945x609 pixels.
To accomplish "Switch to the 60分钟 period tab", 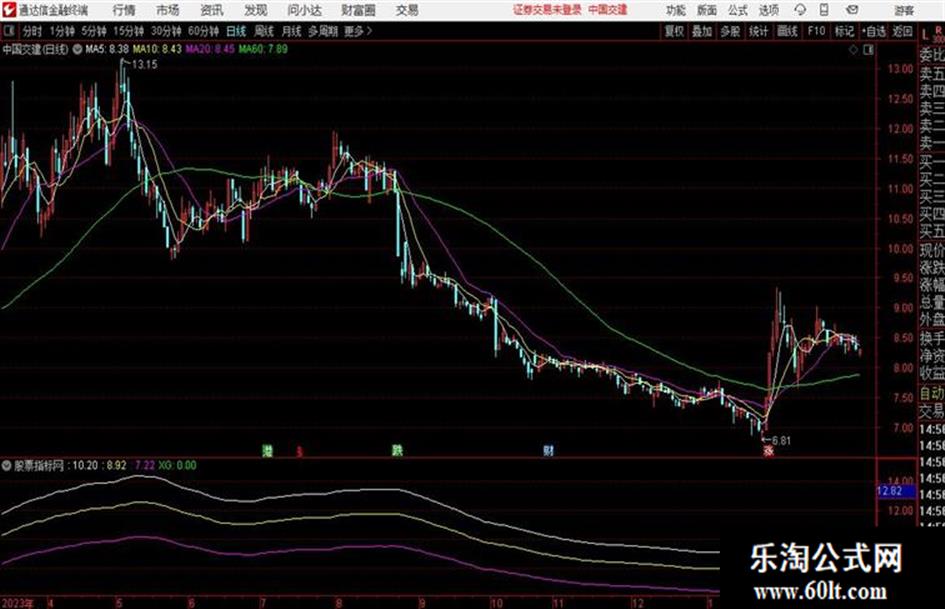I will [203, 31].
